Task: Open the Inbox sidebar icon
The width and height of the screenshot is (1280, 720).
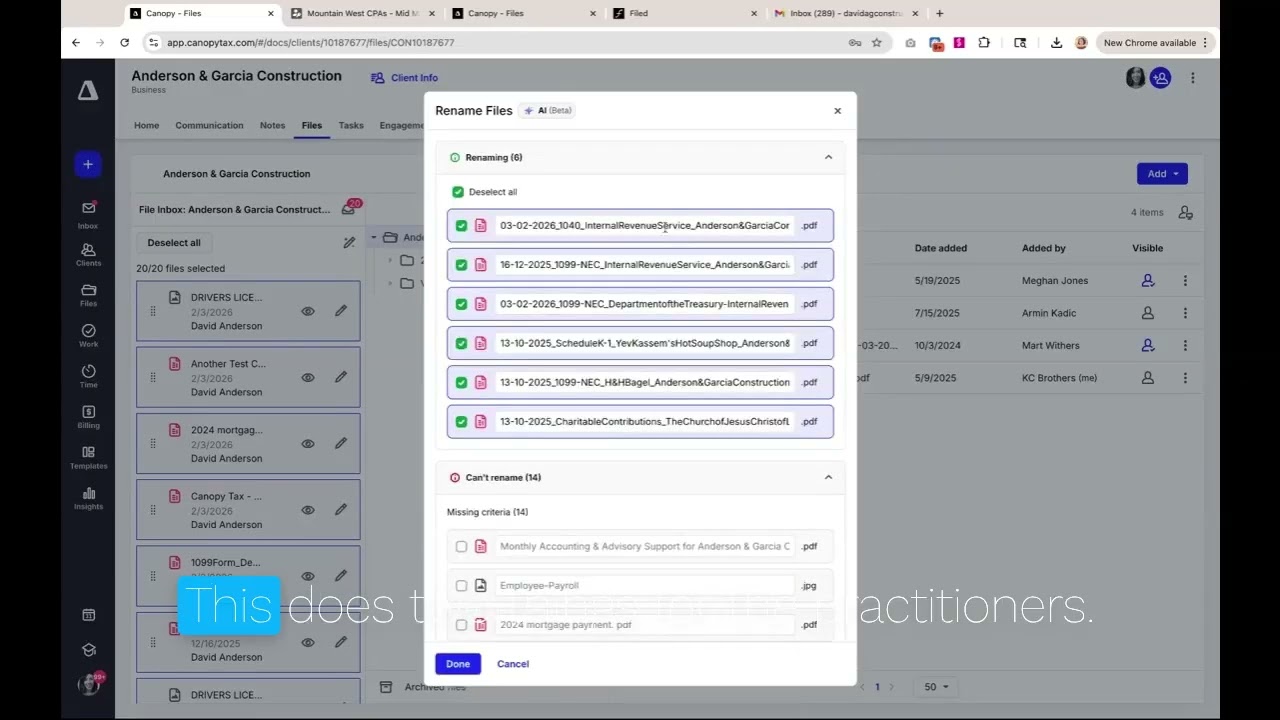Action: (x=88, y=213)
